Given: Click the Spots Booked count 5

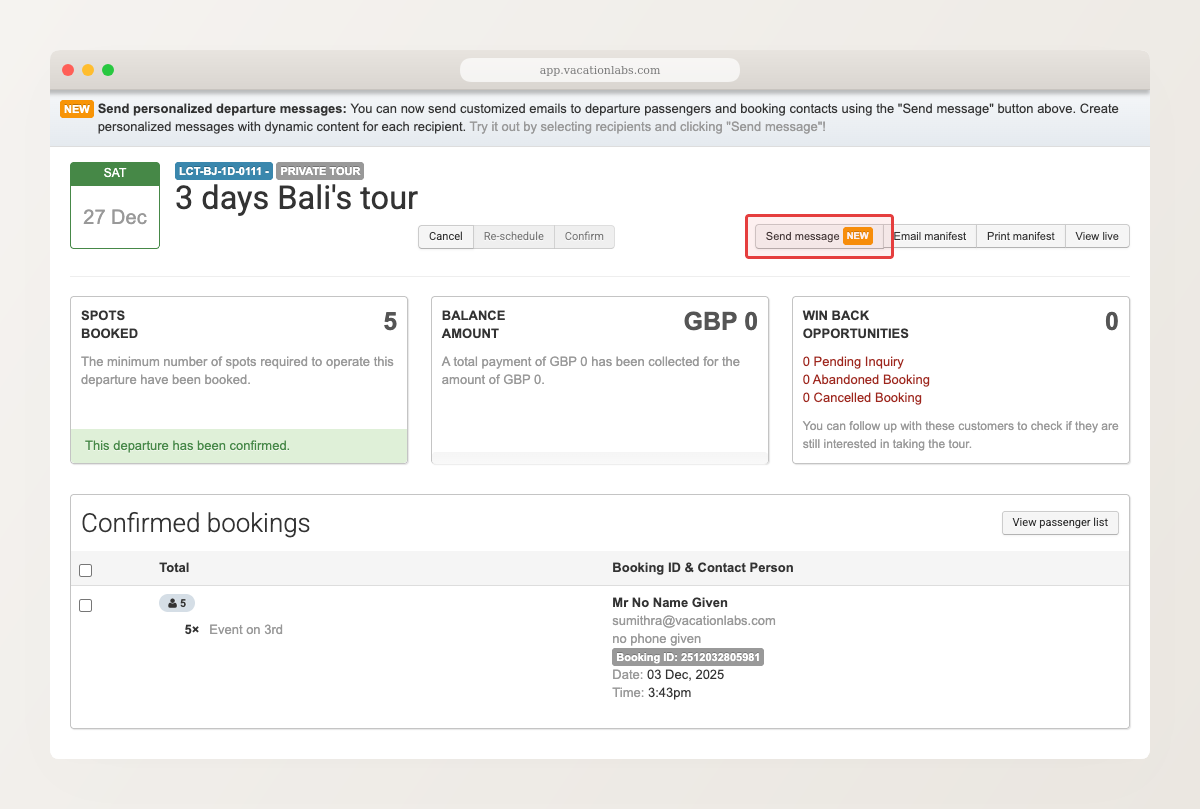Looking at the screenshot, I should coord(390,321).
